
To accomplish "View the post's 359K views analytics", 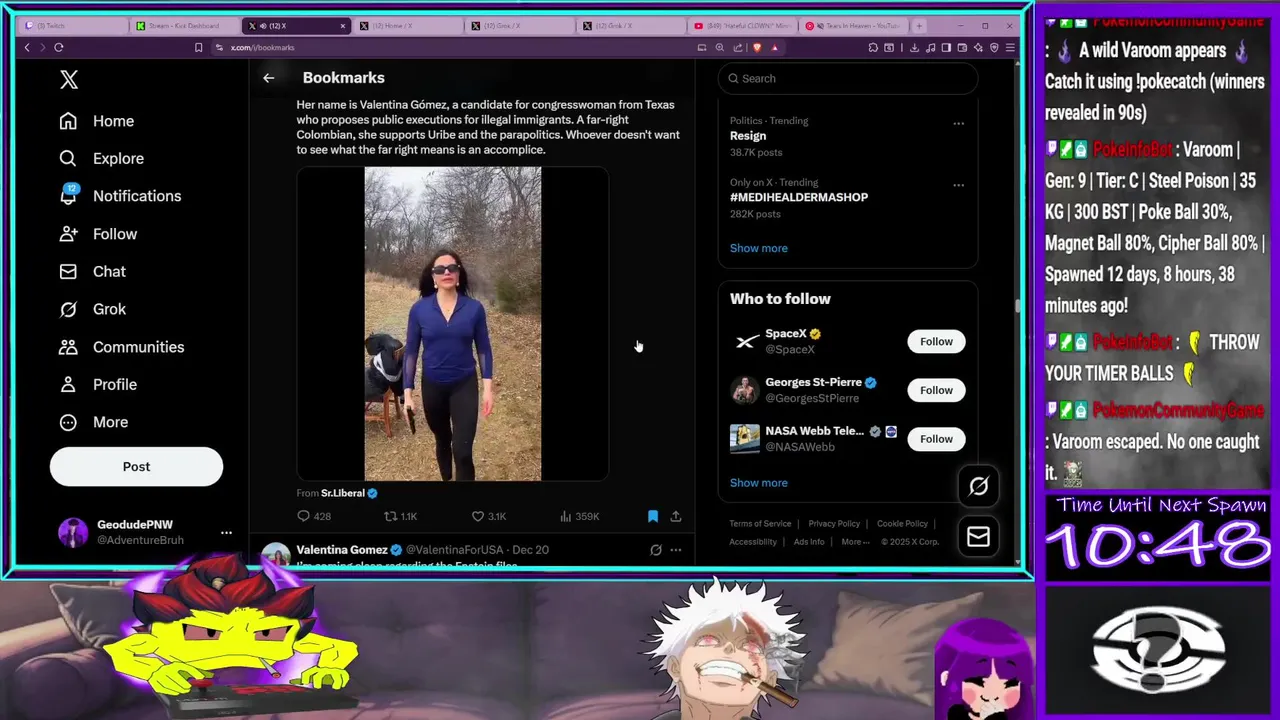I will point(579,516).
